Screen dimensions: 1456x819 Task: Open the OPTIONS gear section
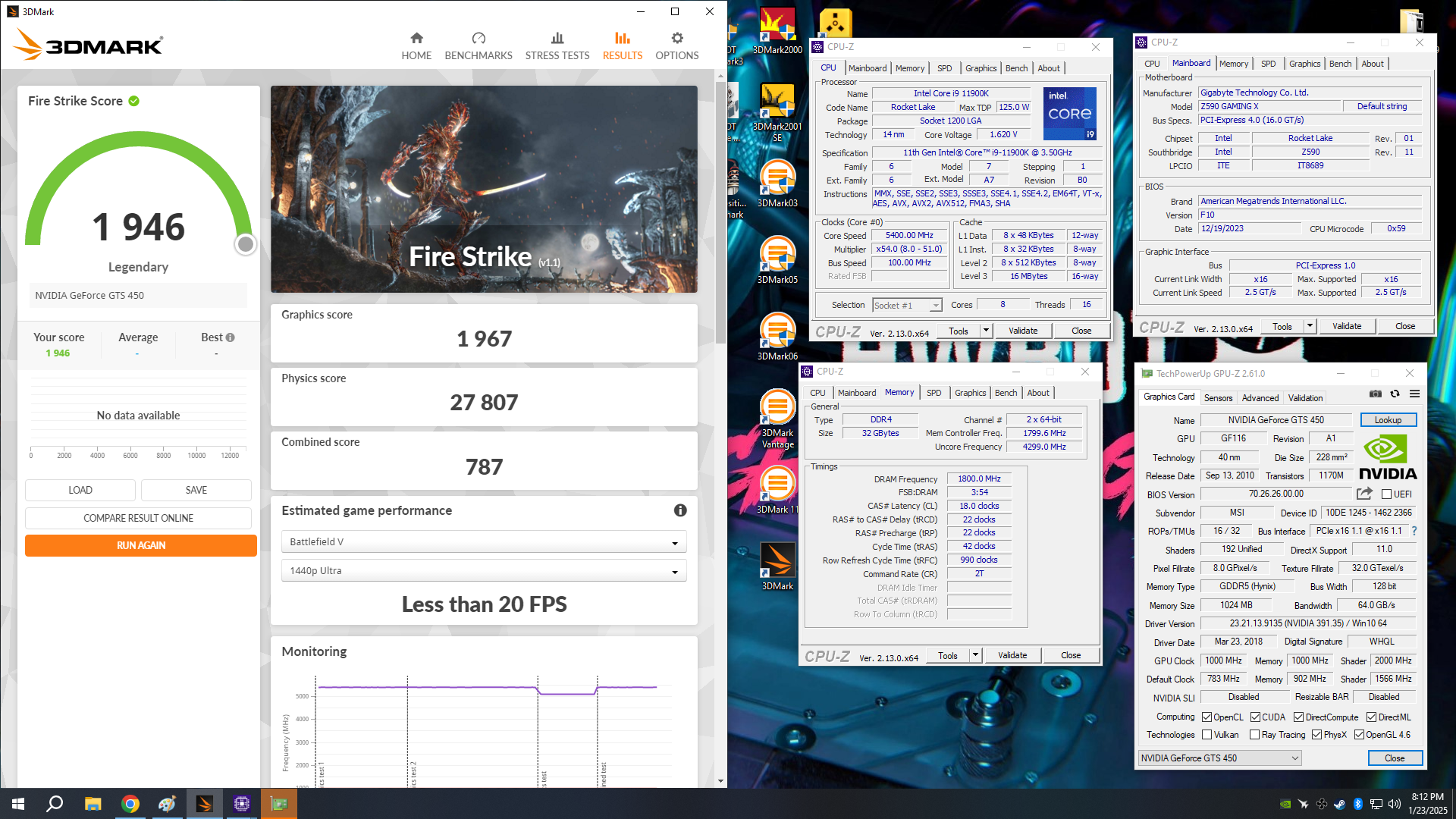677,46
